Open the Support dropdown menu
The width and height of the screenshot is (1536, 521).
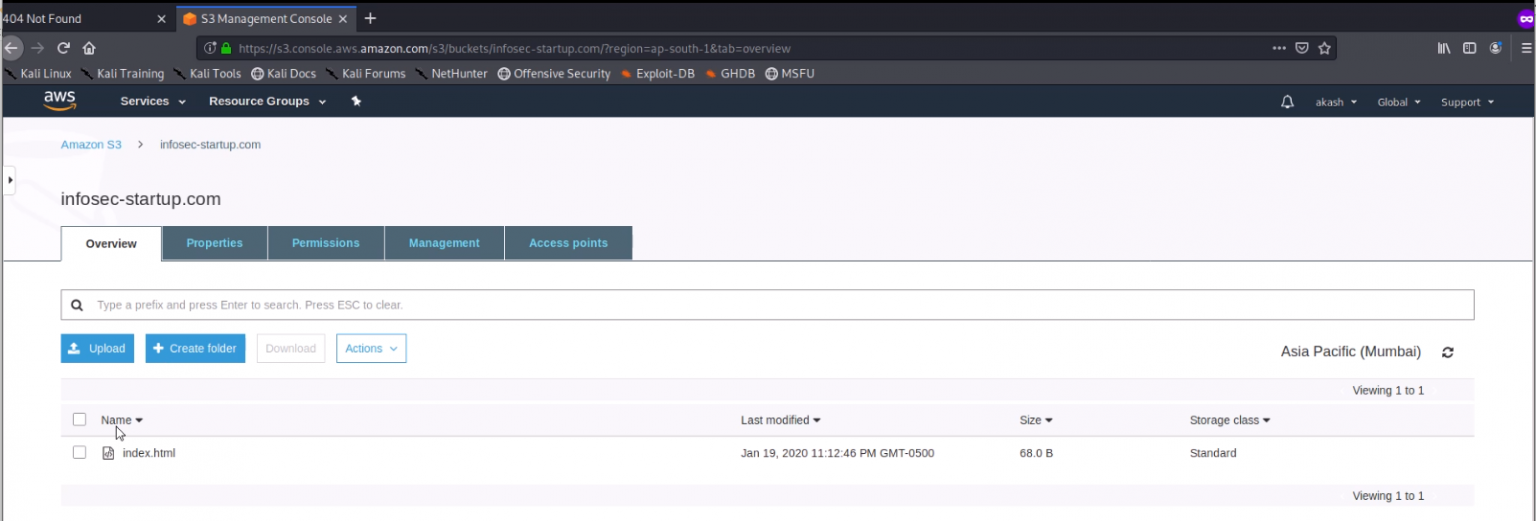pyautogui.click(x=1467, y=102)
